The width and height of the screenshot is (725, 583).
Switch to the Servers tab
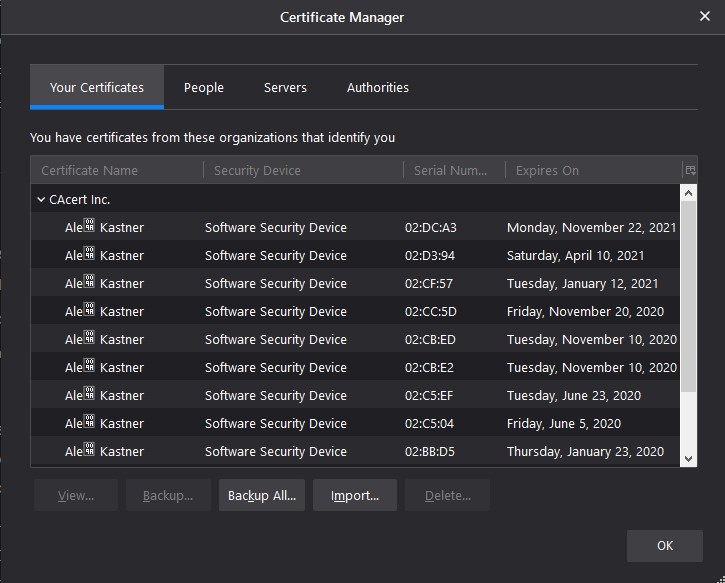coord(285,88)
